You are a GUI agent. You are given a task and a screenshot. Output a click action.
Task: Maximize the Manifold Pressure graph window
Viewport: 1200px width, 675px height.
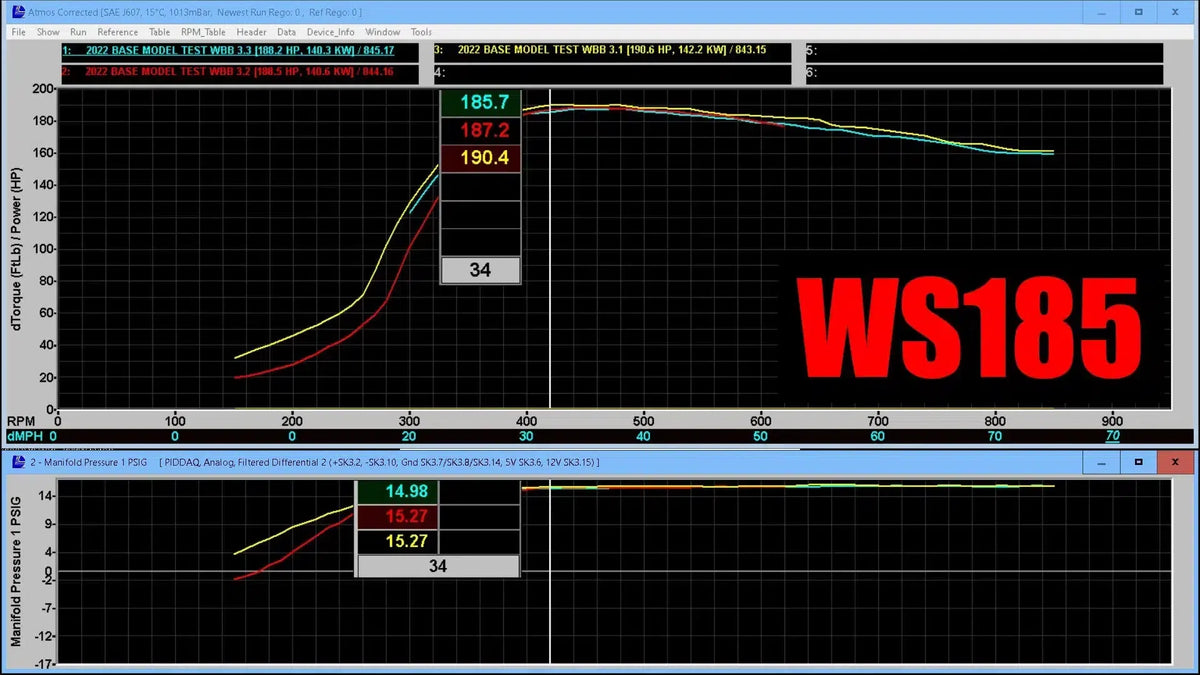[x=1137, y=462]
